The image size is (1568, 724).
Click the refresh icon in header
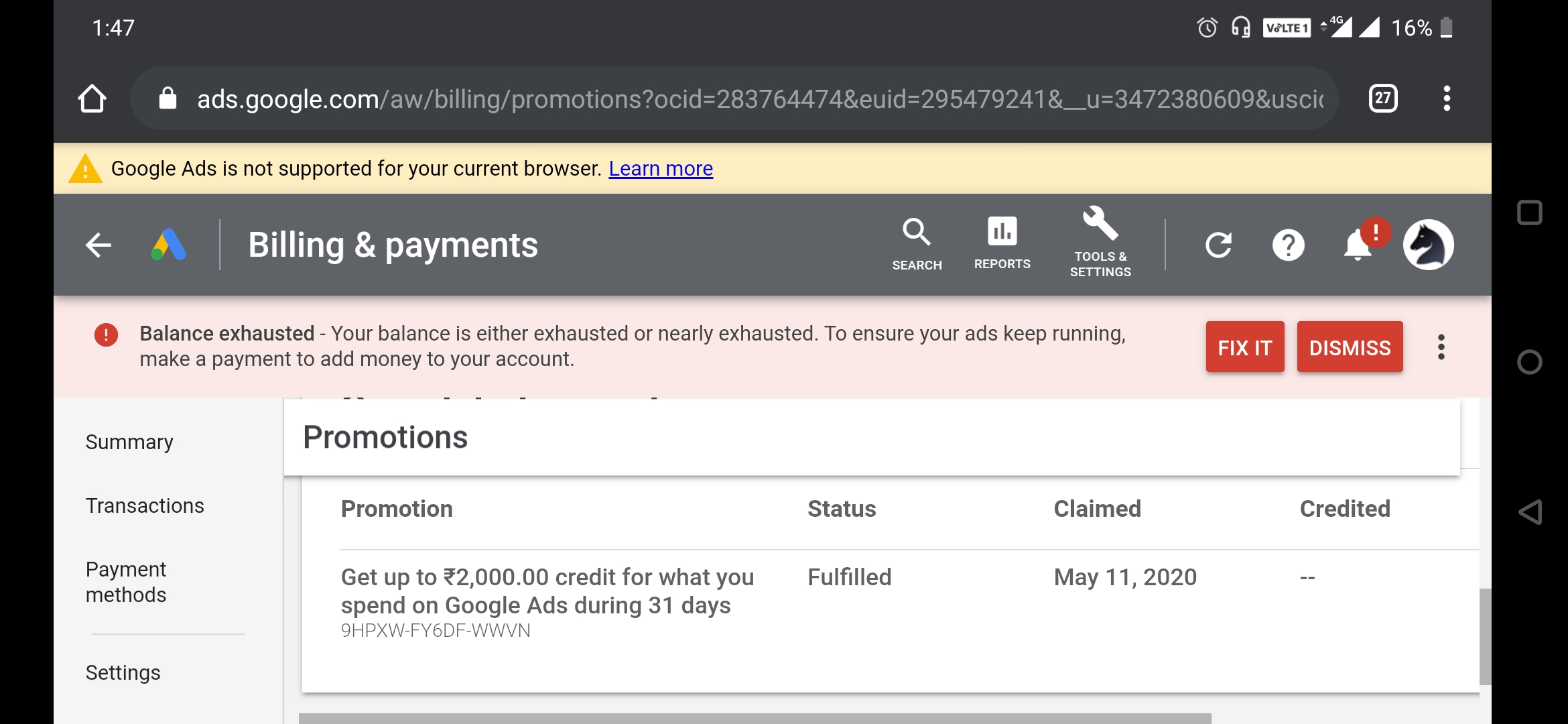click(1218, 245)
